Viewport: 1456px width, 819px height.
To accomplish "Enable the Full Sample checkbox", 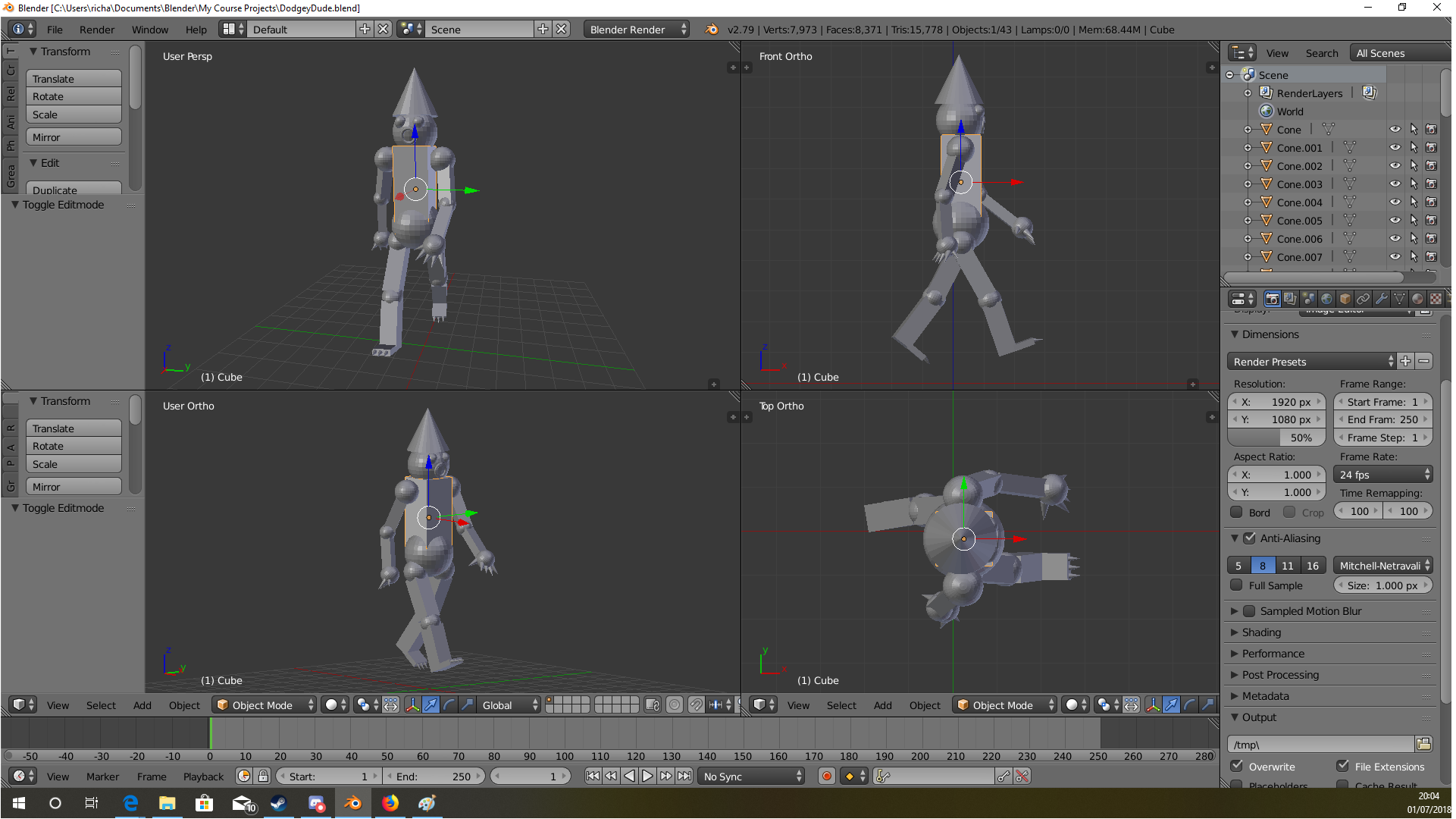I will (x=1237, y=585).
